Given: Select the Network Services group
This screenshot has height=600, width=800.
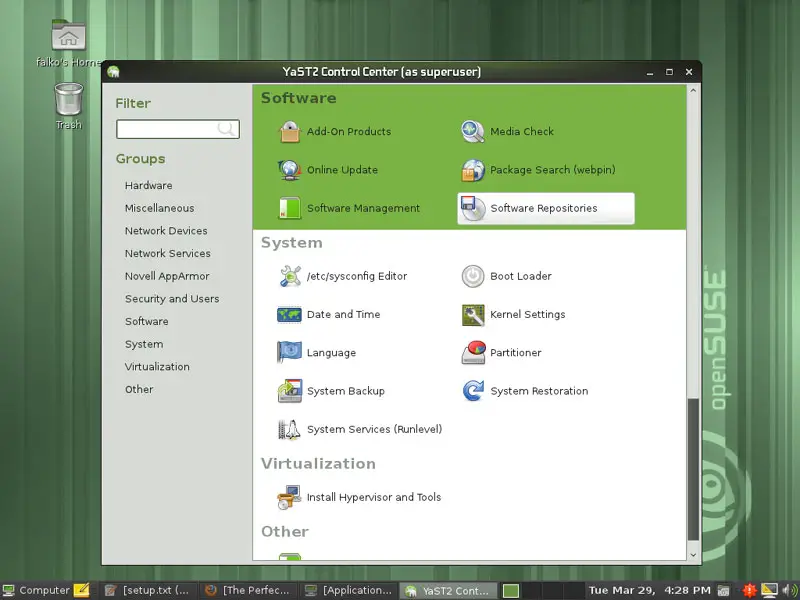Looking at the screenshot, I should pos(167,253).
